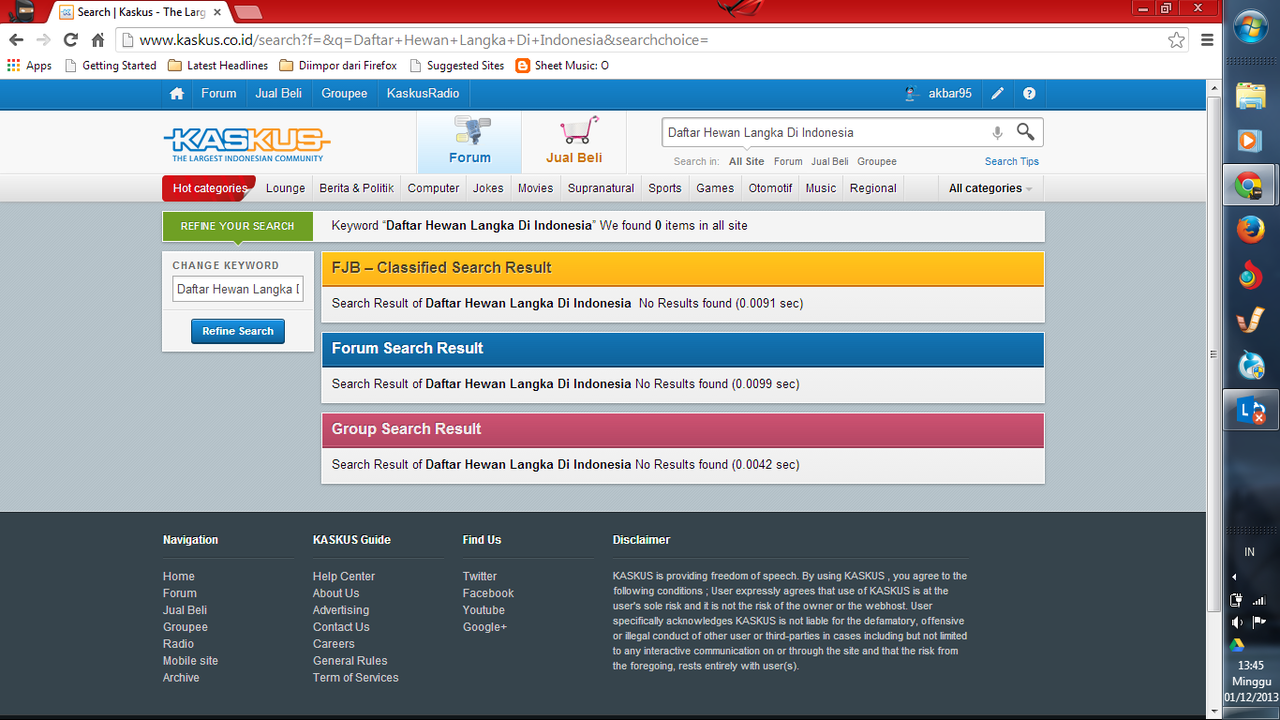Image resolution: width=1280 pixels, height=720 pixels.
Task: Open the Mobile site footer link
Action: [190, 661]
